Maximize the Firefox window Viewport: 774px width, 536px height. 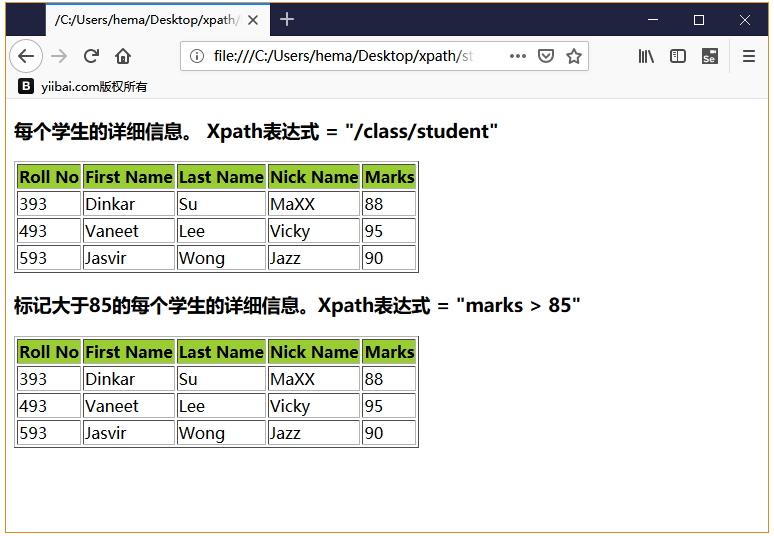point(698,20)
